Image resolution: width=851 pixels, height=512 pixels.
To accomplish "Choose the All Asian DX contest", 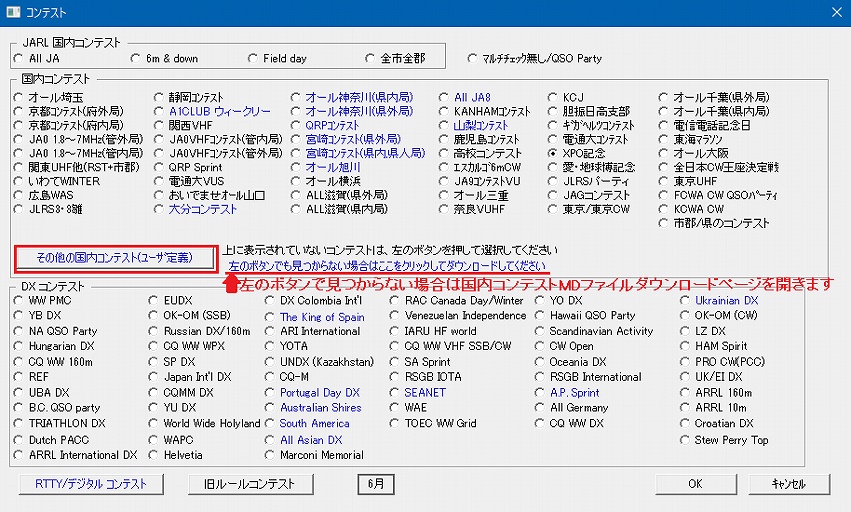I will [x=270, y=440].
